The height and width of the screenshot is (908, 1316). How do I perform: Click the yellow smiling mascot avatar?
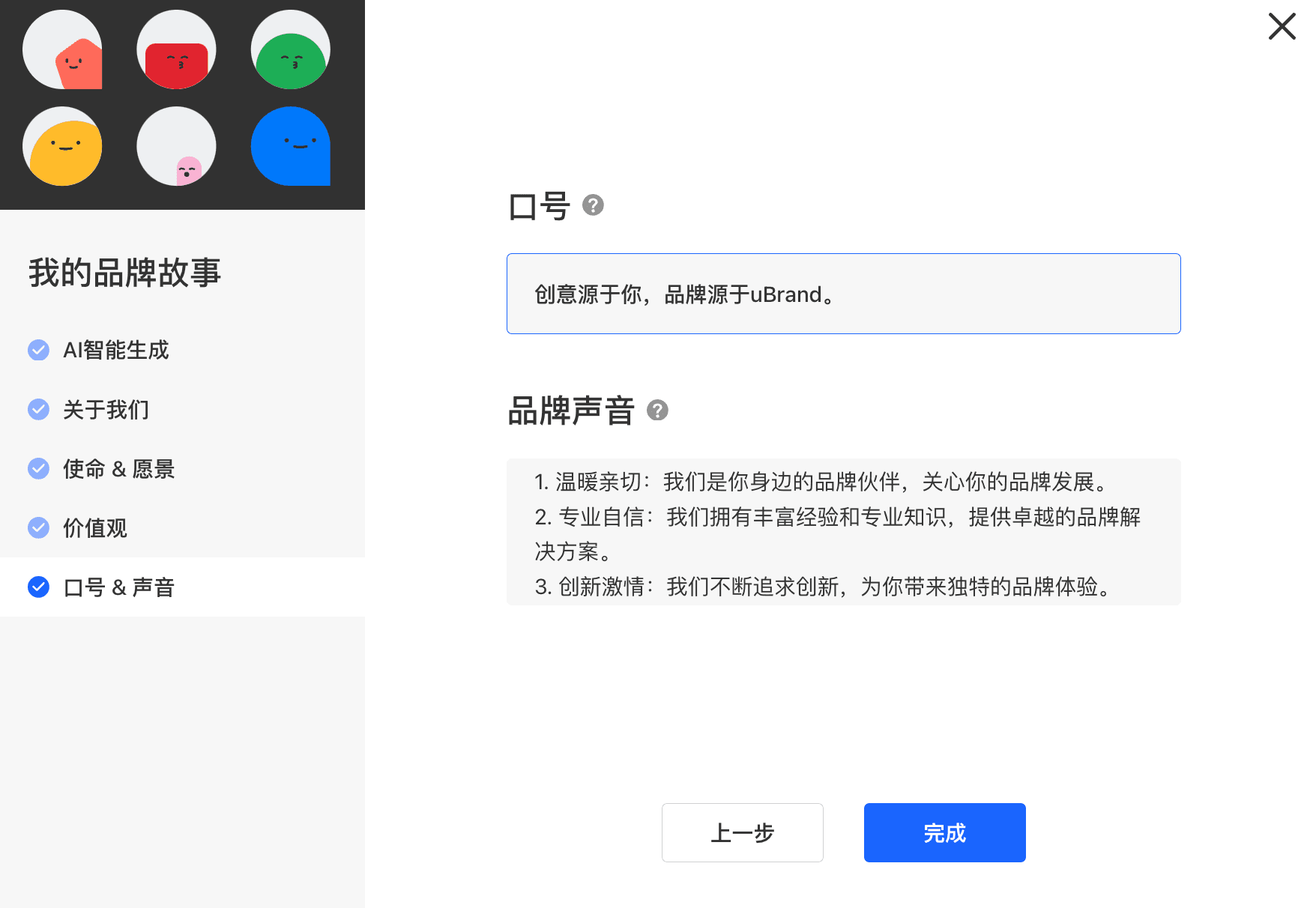(x=62, y=146)
